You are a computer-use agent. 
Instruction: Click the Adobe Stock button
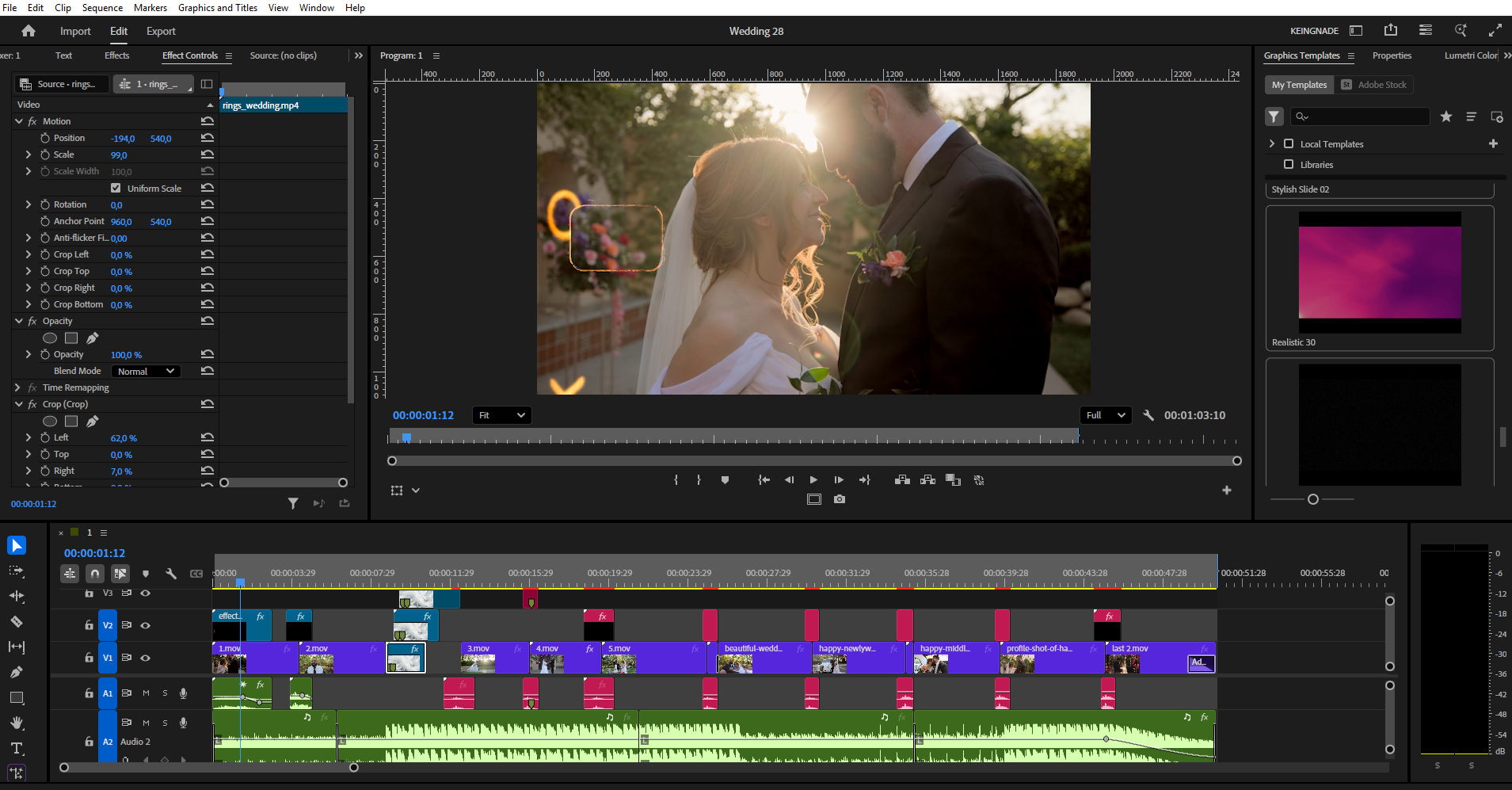tap(1373, 85)
